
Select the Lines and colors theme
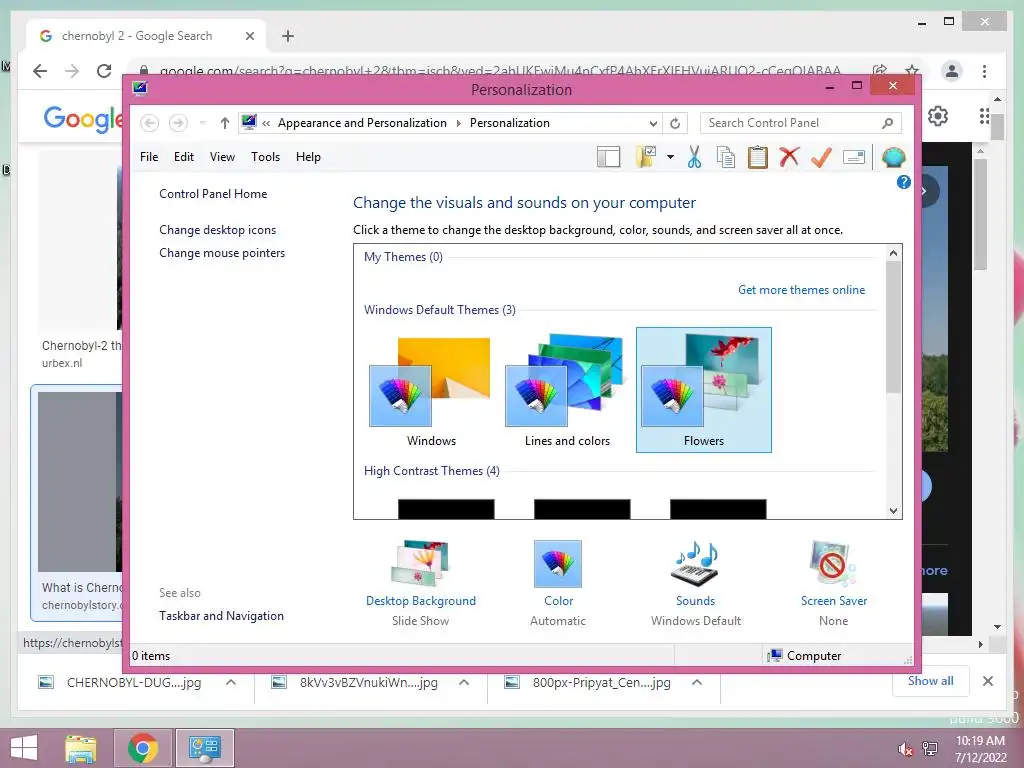[x=567, y=391]
